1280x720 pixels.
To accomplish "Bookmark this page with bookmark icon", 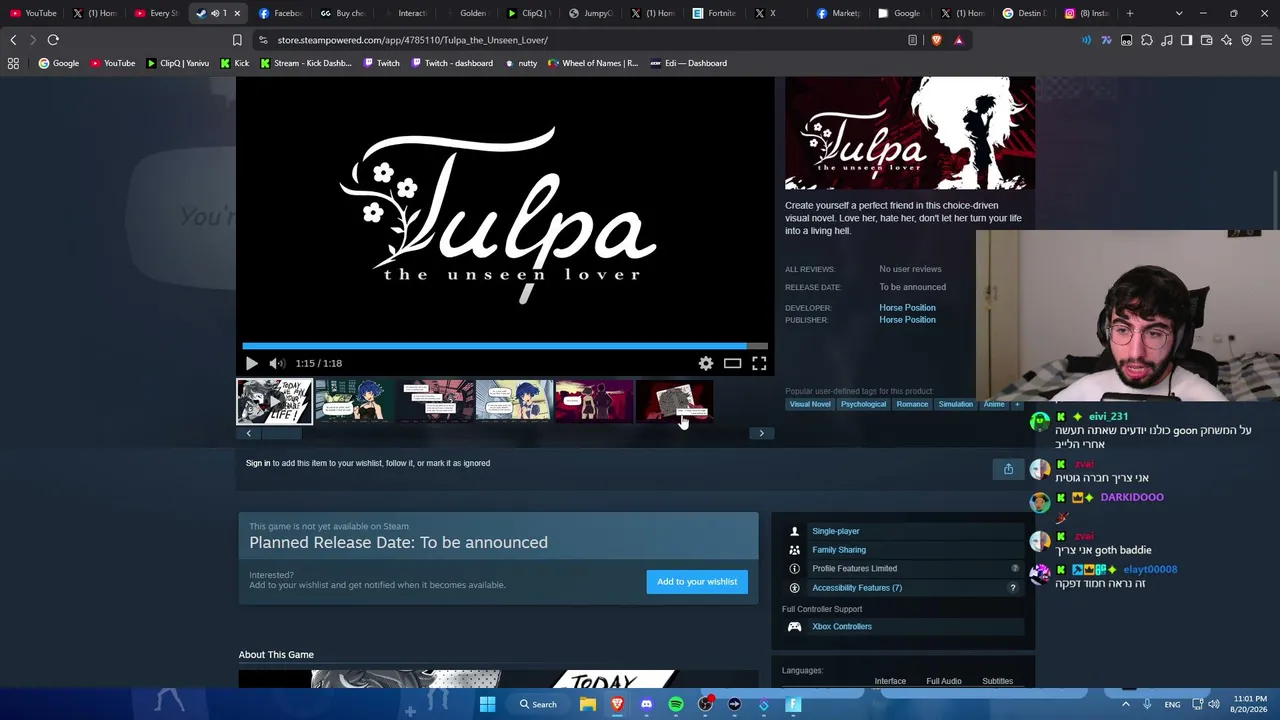I will [x=237, y=40].
